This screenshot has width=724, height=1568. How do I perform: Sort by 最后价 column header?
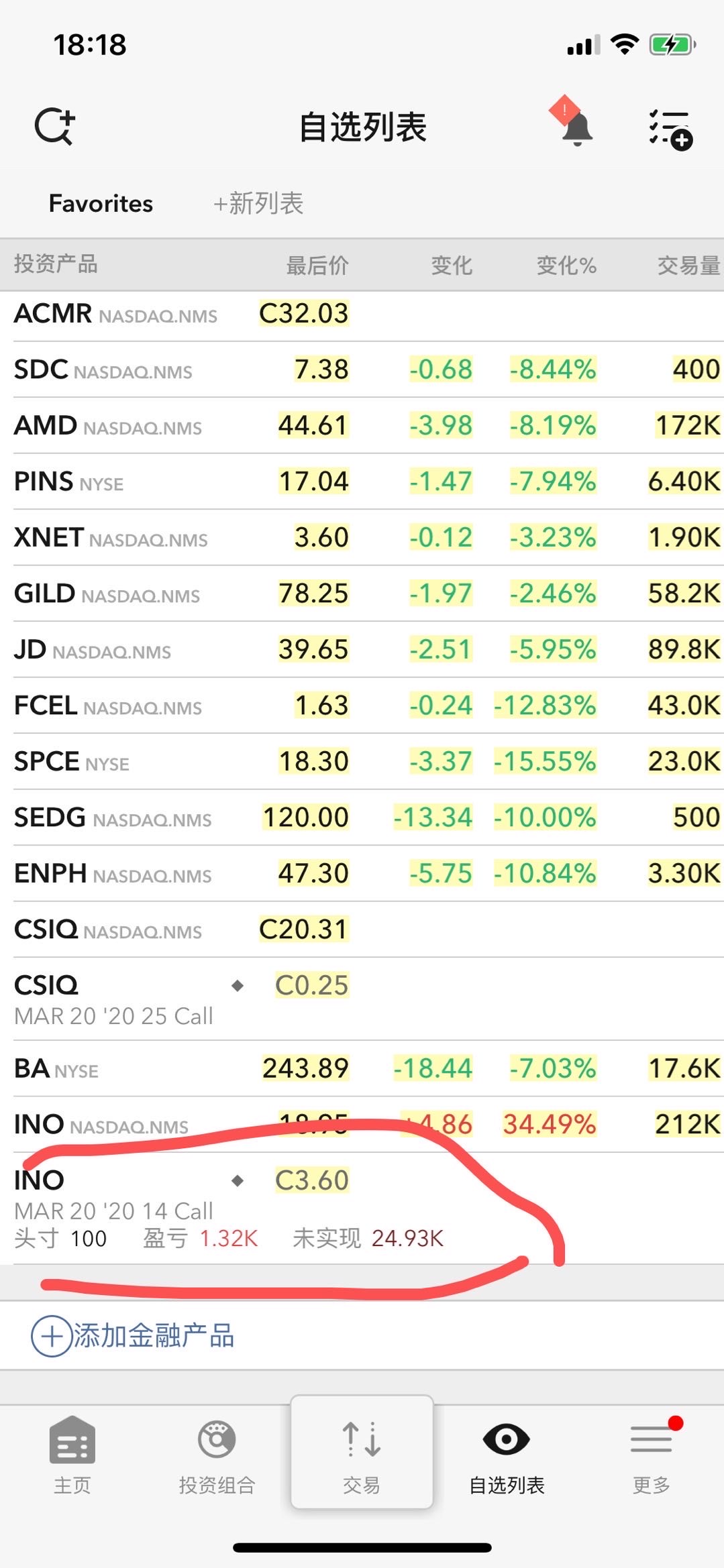coord(317,265)
